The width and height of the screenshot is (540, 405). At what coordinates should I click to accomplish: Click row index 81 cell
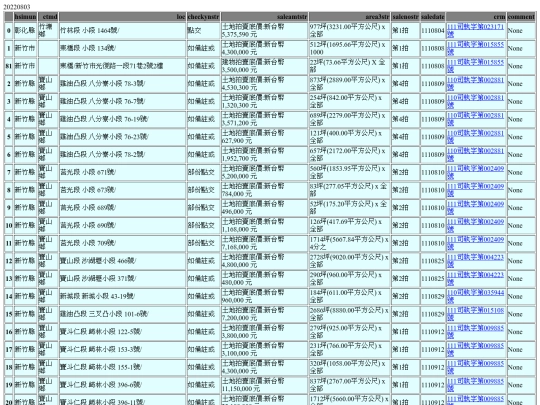pos(9,66)
